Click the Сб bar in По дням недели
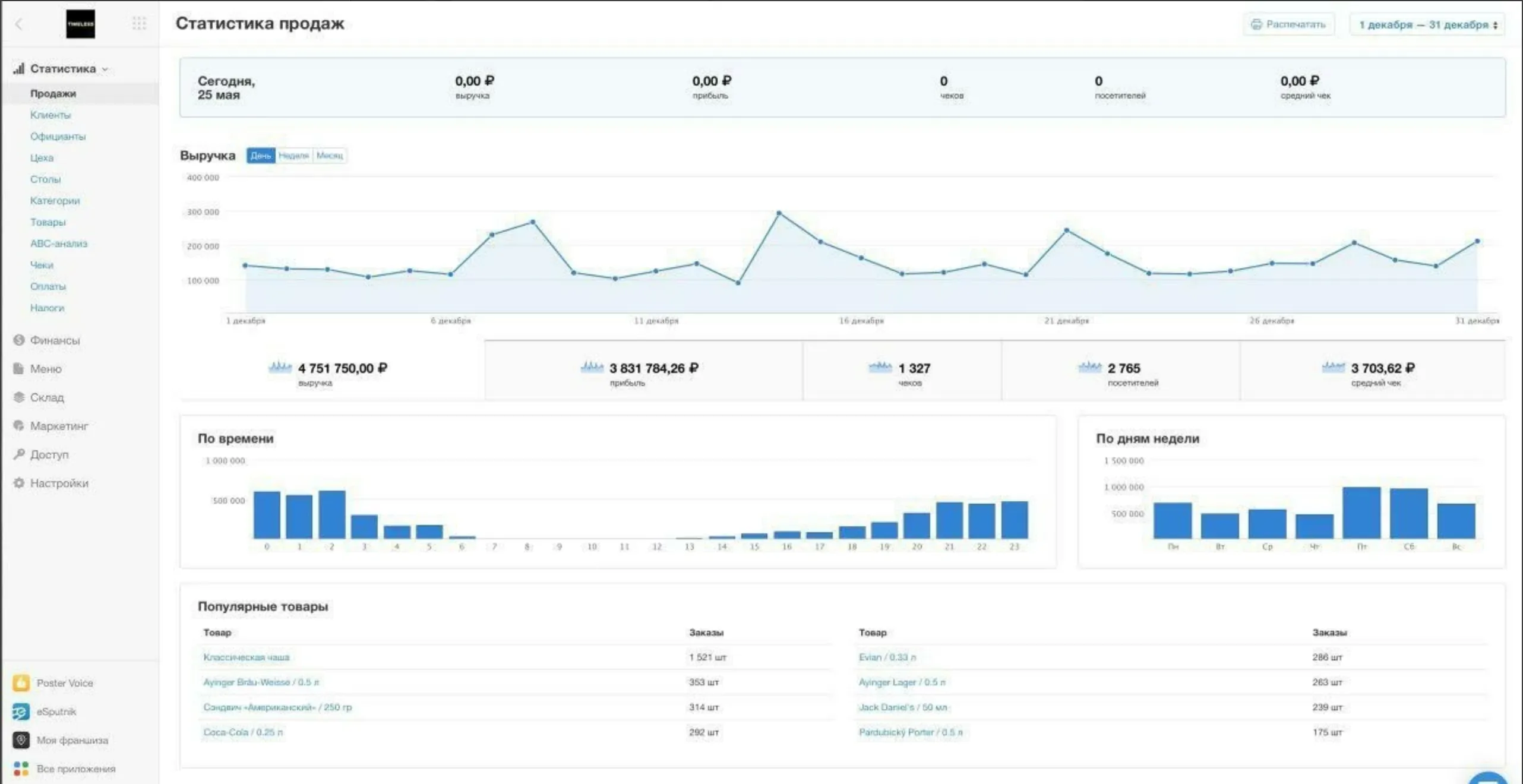1523x784 pixels. pos(1408,513)
